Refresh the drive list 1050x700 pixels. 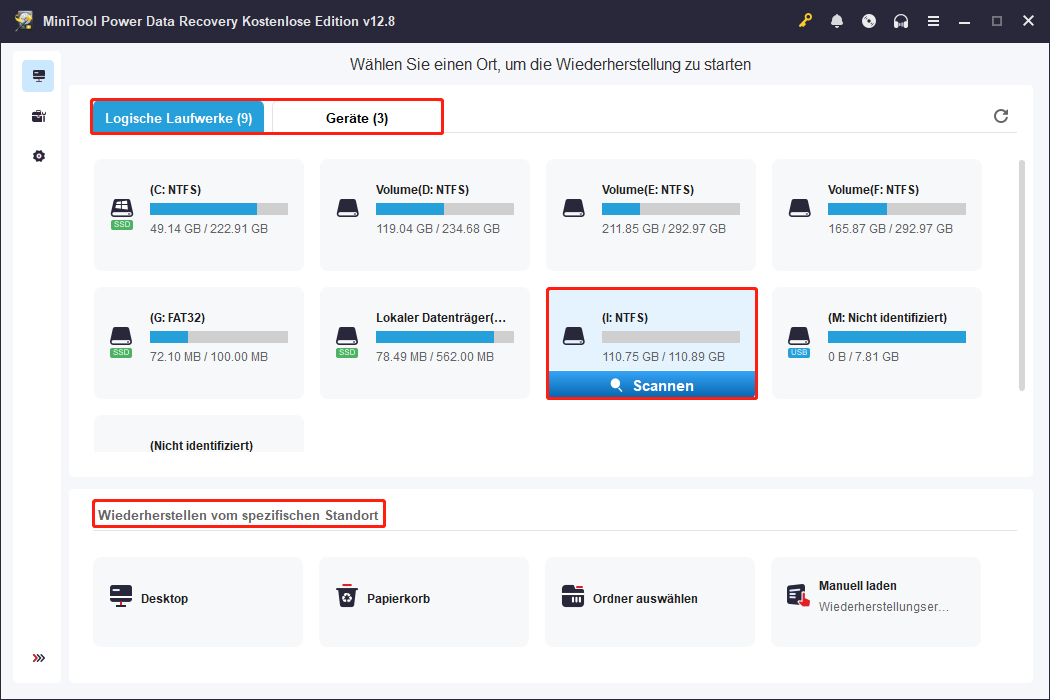[1000, 116]
